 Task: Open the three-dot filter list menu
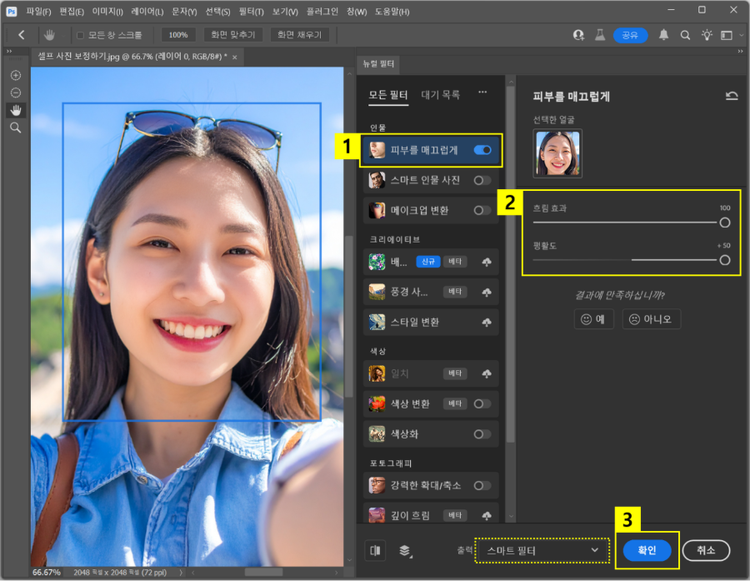pos(483,92)
